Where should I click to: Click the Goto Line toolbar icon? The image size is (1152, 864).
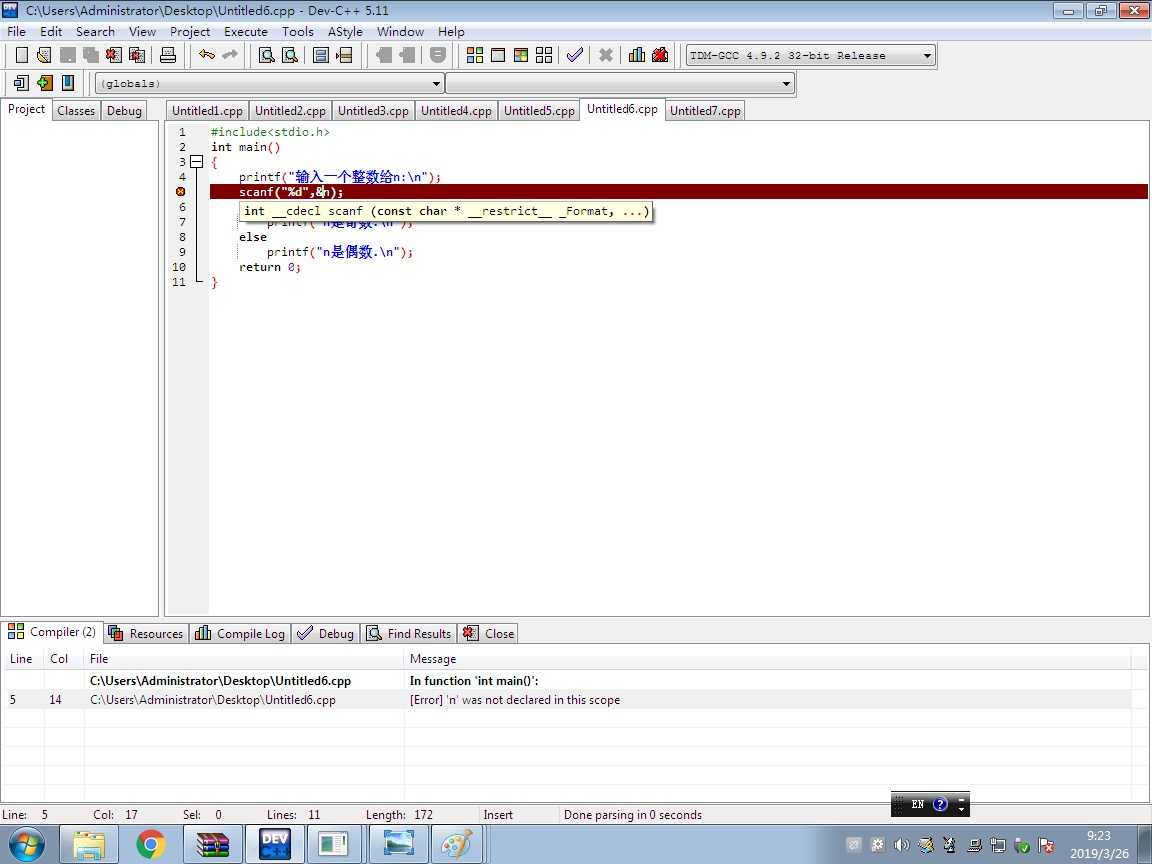344,55
